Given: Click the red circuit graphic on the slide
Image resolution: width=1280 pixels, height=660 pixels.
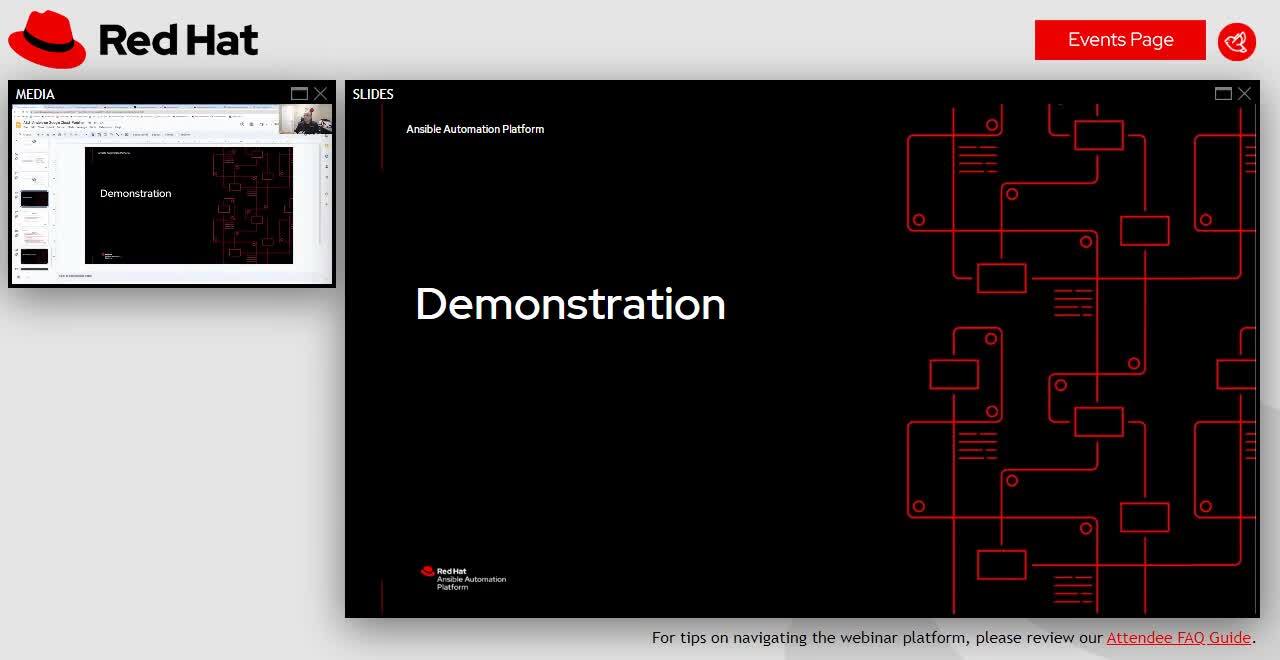Looking at the screenshot, I should tap(1080, 360).
